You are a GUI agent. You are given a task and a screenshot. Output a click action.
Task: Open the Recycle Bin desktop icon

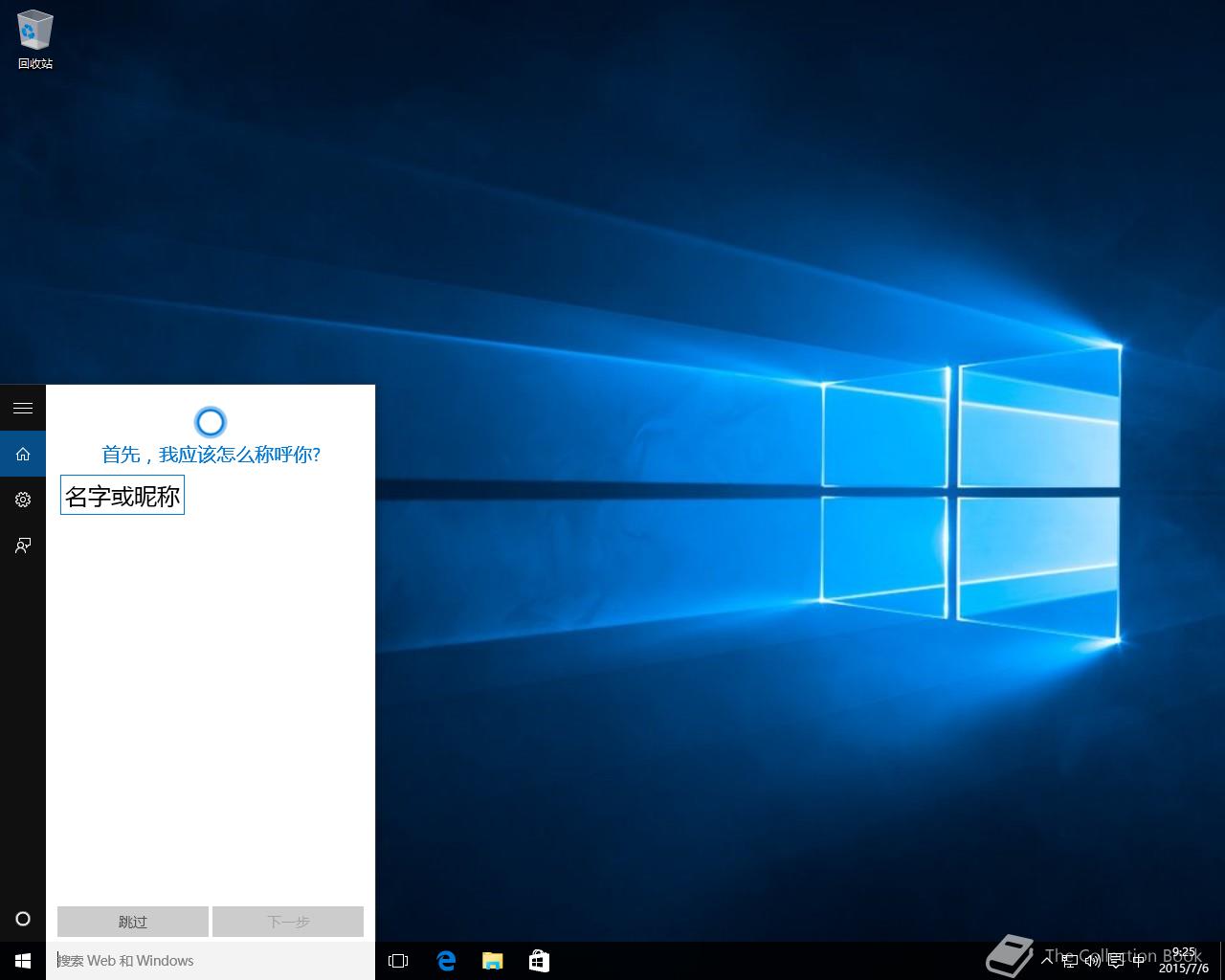click(35, 39)
